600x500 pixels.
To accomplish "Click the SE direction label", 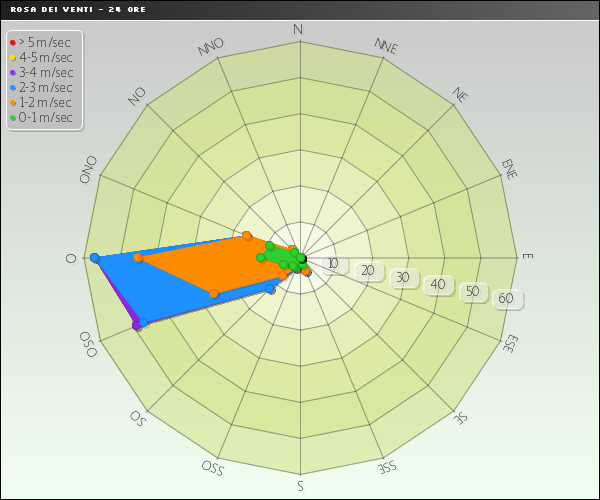I will pyautogui.click(x=461, y=418).
